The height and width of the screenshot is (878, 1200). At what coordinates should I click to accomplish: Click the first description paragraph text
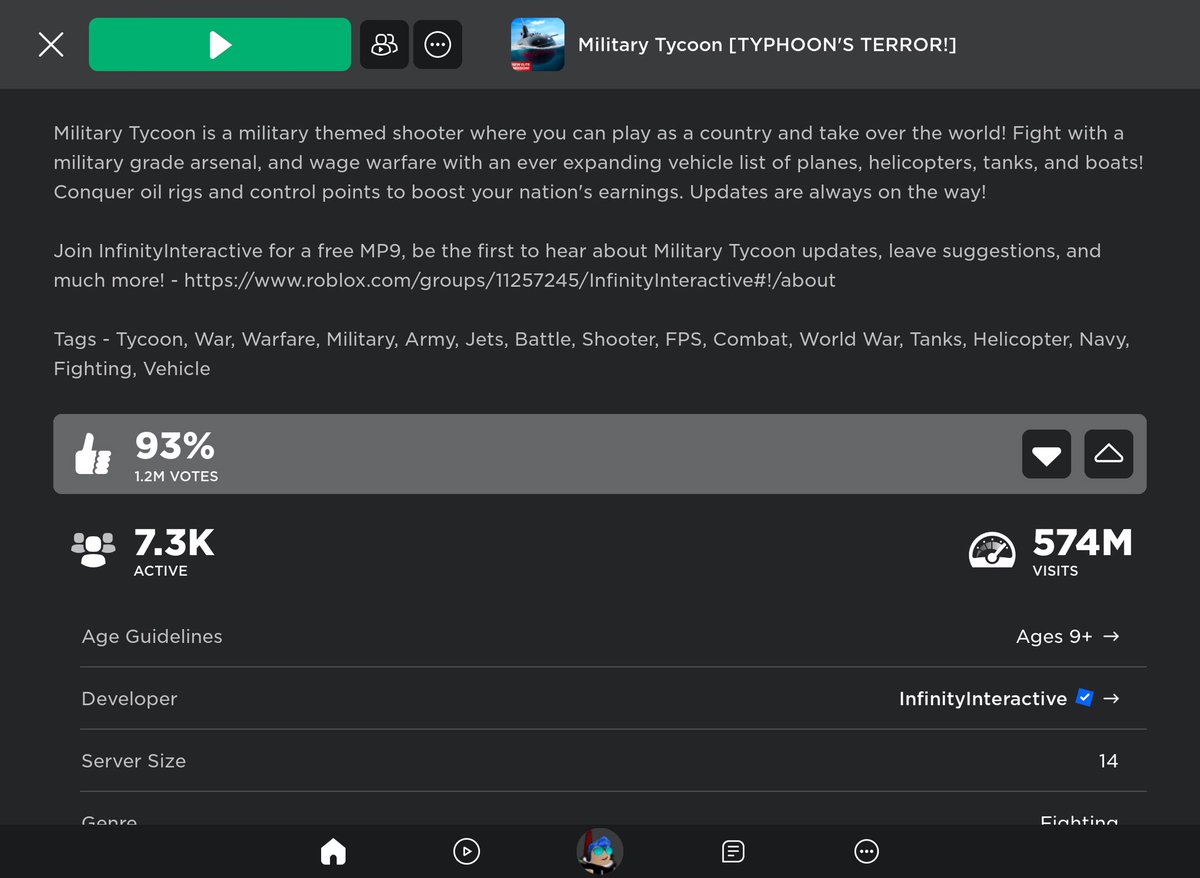(598, 162)
